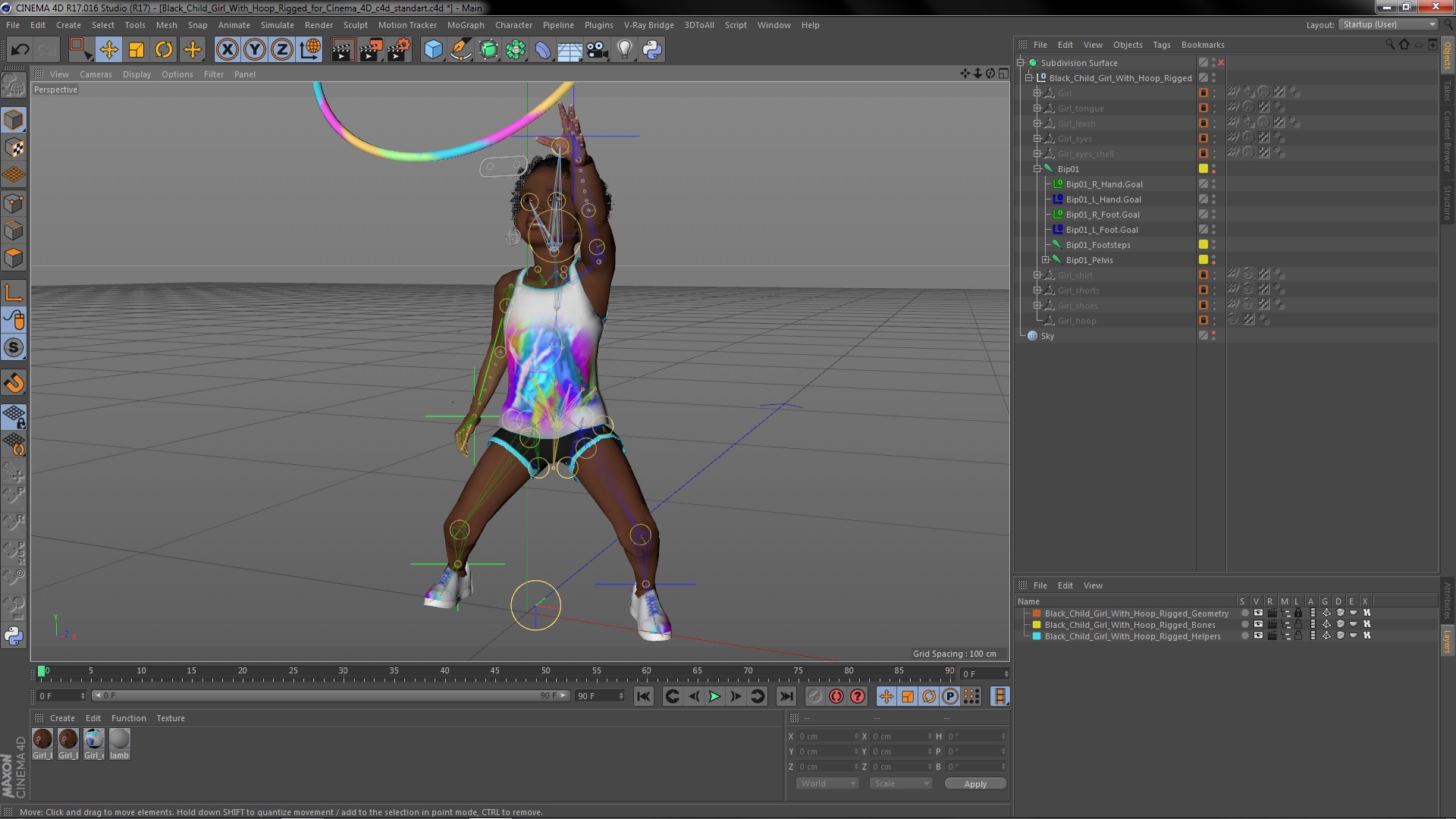Select Bip01_R_Hand.Goal object
This screenshot has height=819, width=1456.
1104,184
